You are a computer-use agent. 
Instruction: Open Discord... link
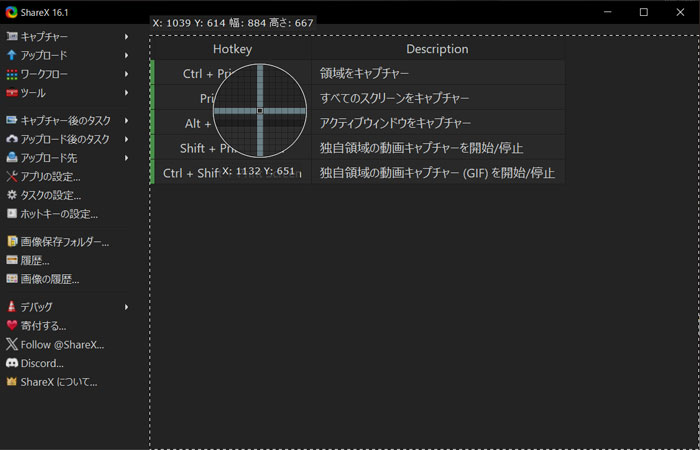(x=42, y=363)
